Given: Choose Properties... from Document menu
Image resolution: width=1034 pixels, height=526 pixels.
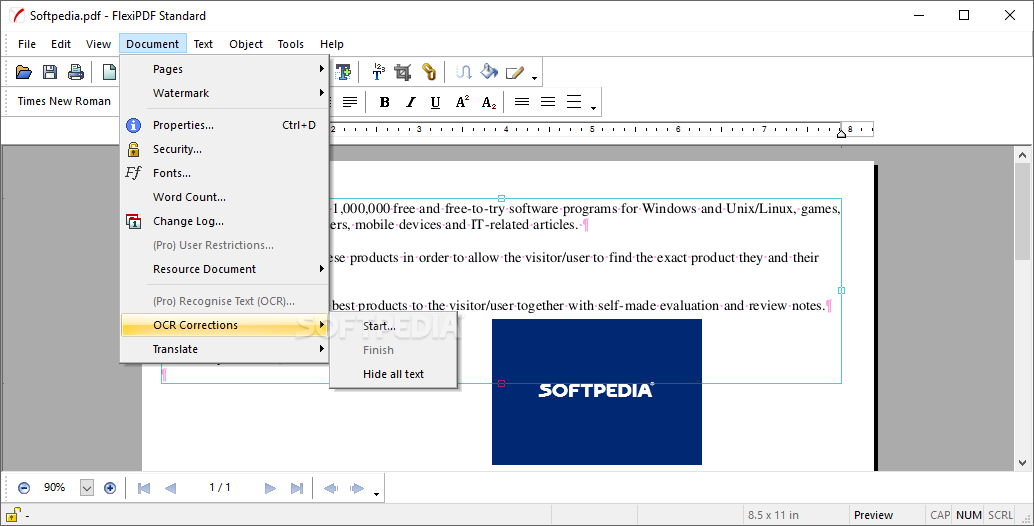Looking at the screenshot, I should (224, 125).
